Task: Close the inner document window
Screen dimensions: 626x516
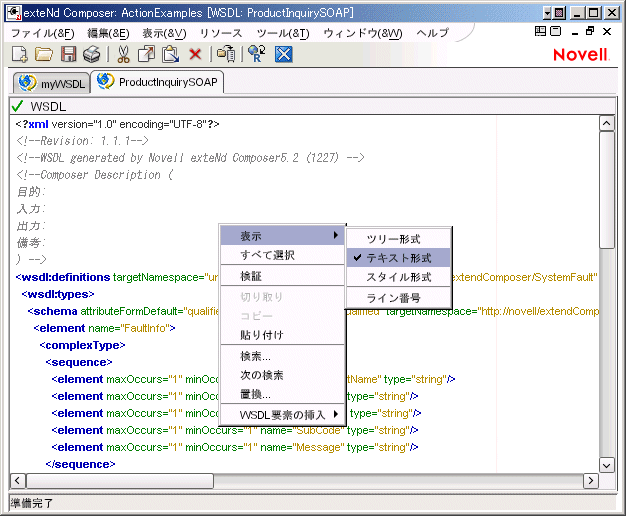Action: [x=607, y=31]
